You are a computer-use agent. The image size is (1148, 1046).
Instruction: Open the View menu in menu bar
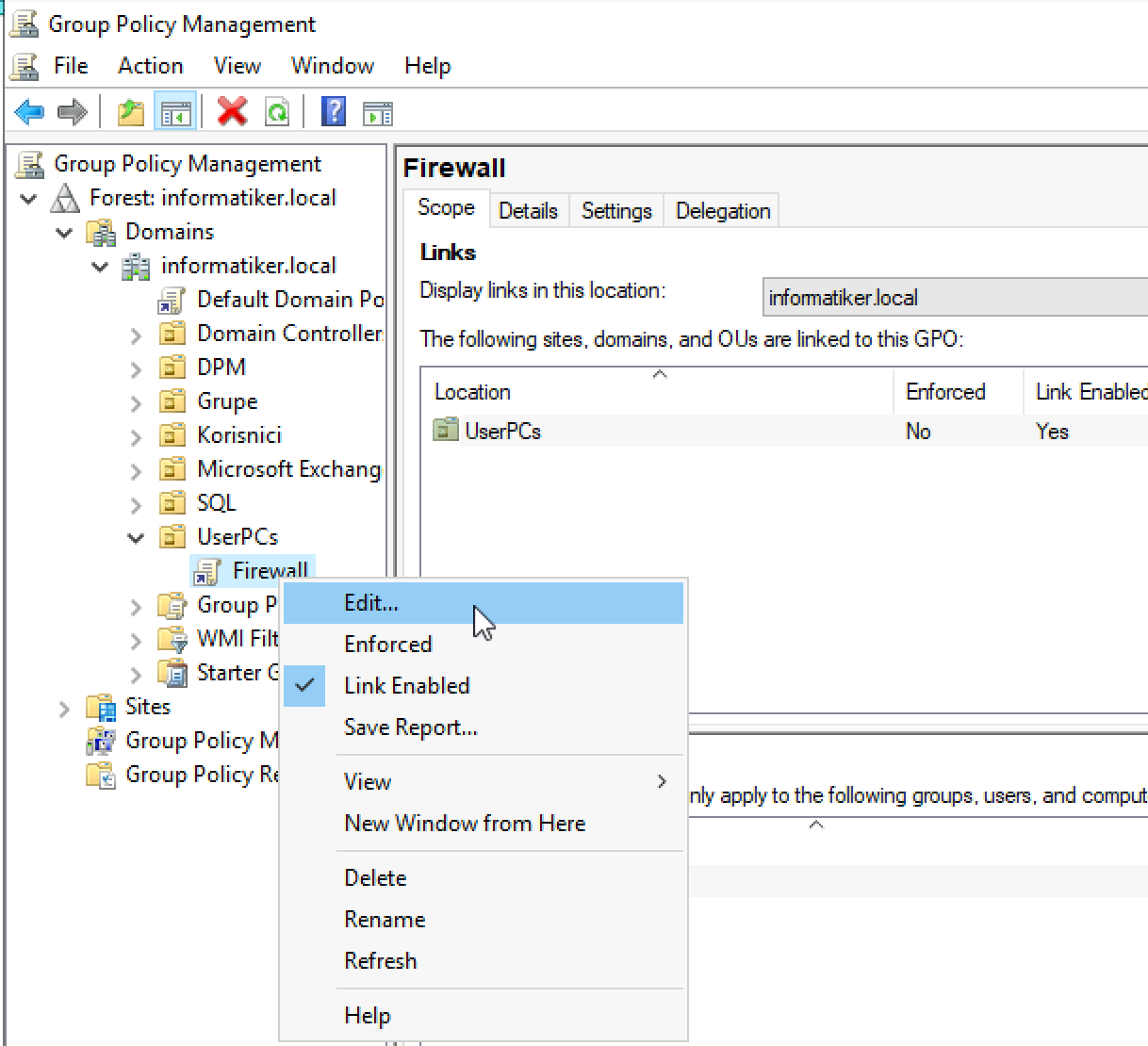237,66
